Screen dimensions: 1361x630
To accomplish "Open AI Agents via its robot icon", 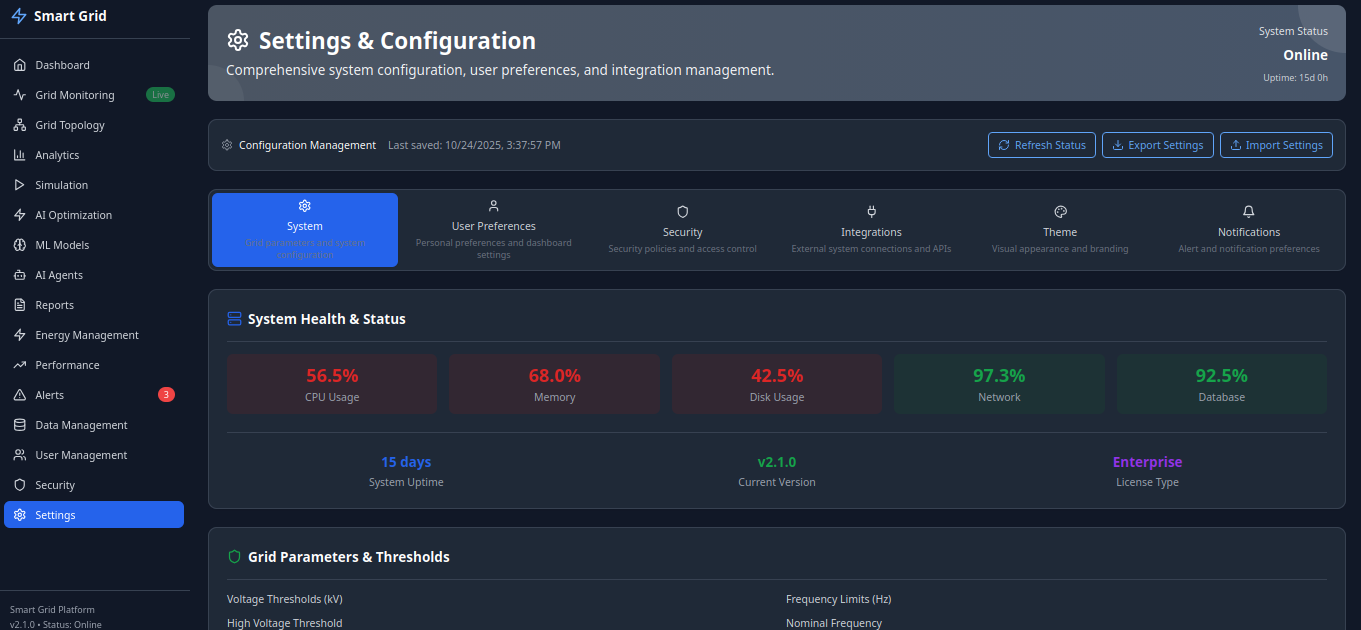I will (19, 275).
